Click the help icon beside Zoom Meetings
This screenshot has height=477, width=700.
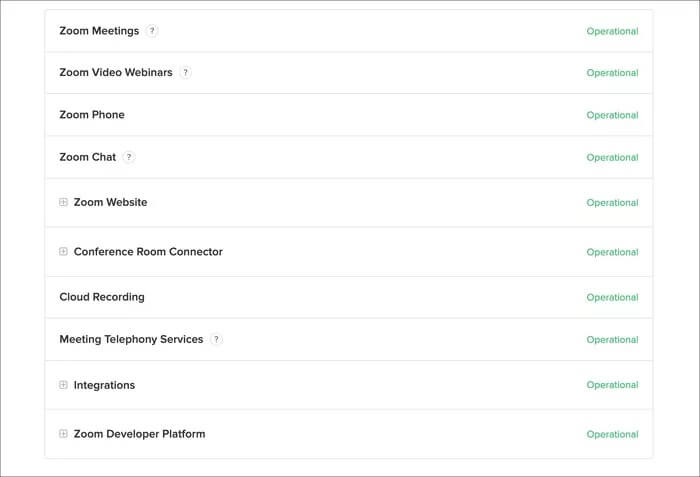(x=152, y=31)
